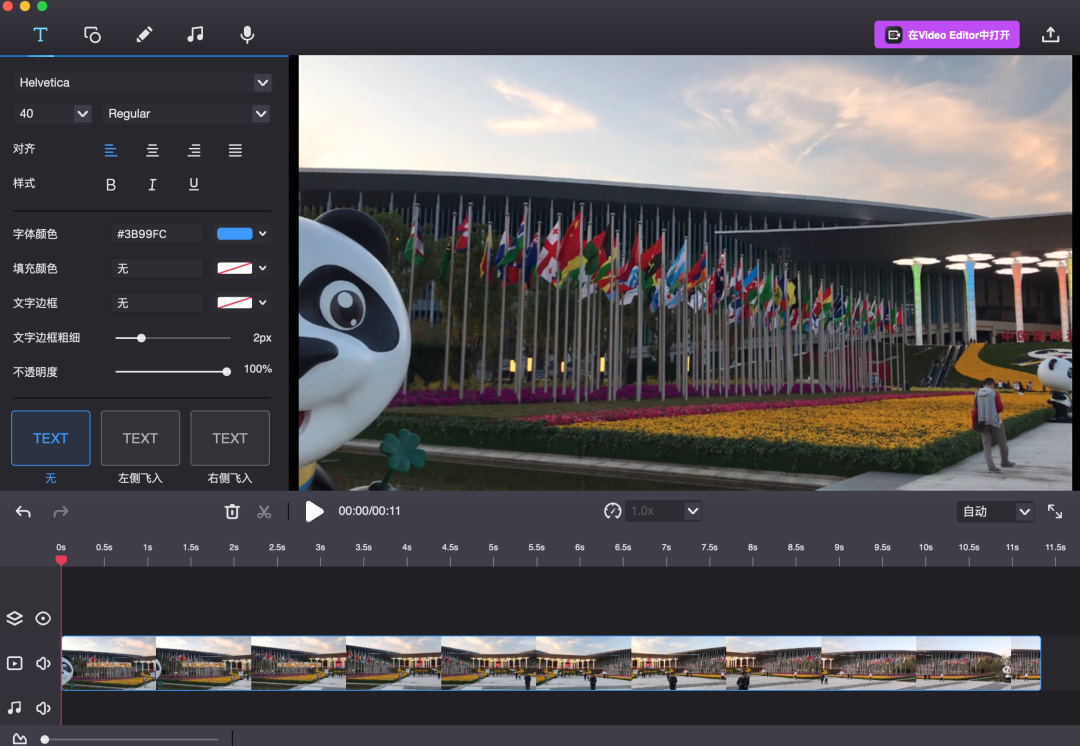1080x746 pixels.
Task: Click the text border thickness slider handle
Action: point(141,338)
